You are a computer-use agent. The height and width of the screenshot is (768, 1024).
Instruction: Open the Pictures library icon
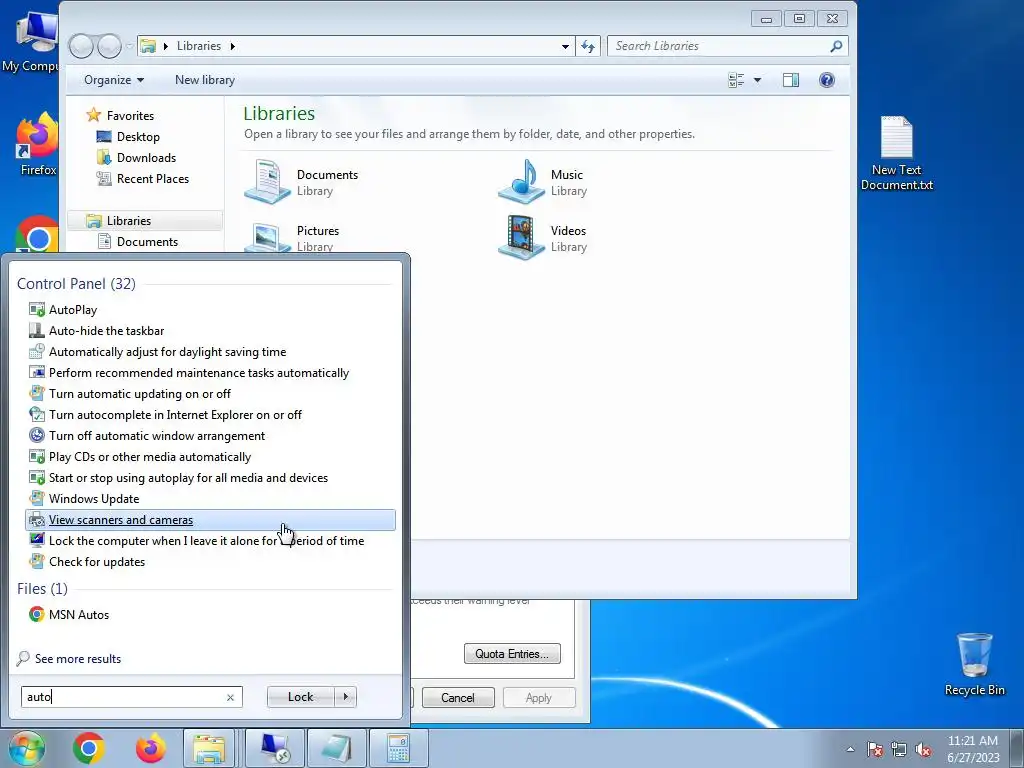tap(266, 238)
